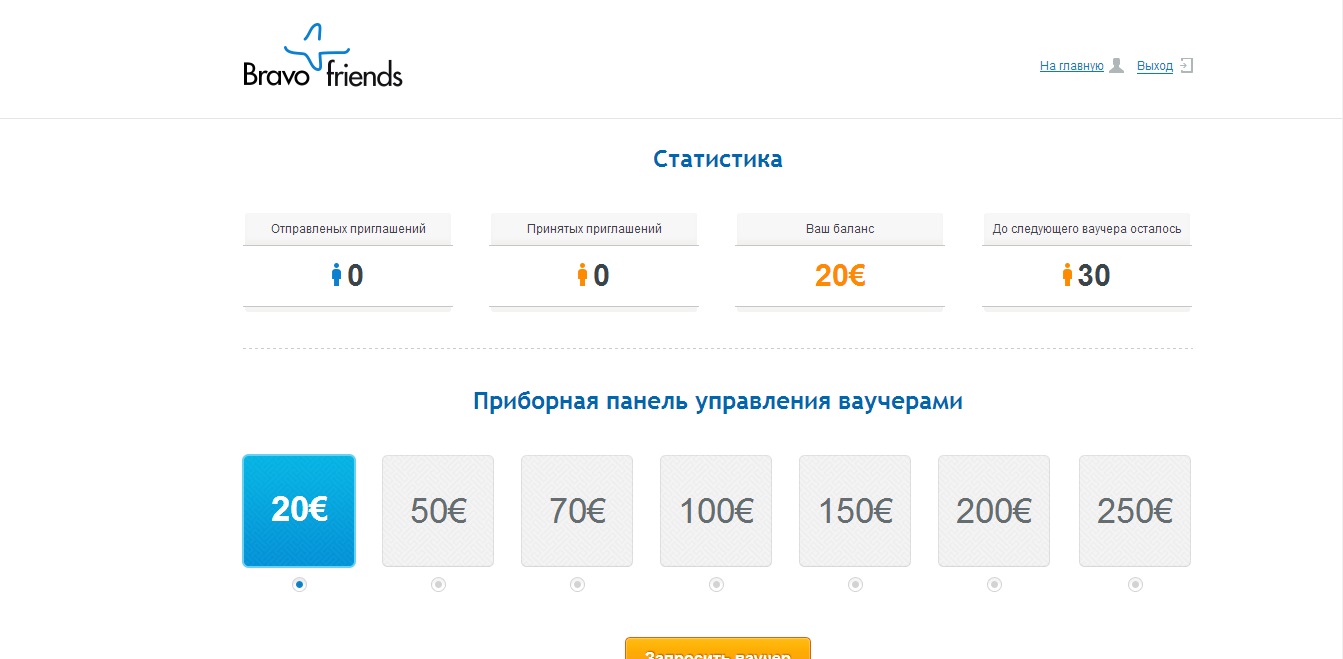The height and width of the screenshot is (659, 1343).
Task: Select the 70€ voucher tile
Action: pos(577,511)
